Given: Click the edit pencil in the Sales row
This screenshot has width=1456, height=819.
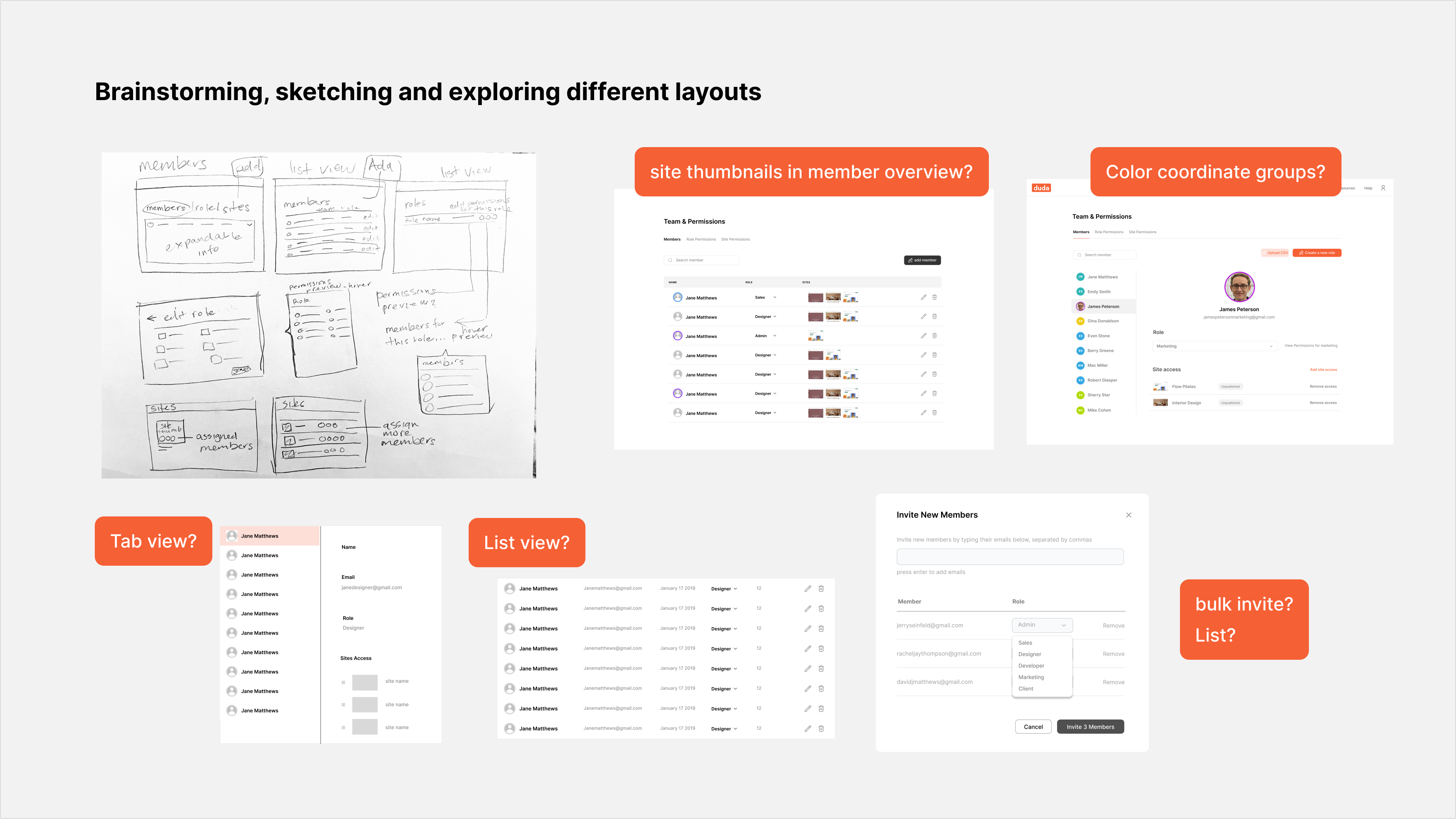Looking at the screenshot, I should click(924, 297).
